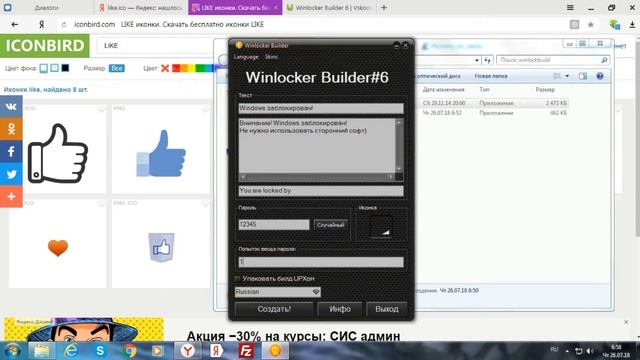This screenshot has width=640, height=360.
Task: Choose lock icon in Иконка box
Action: [x=382, y=226]
